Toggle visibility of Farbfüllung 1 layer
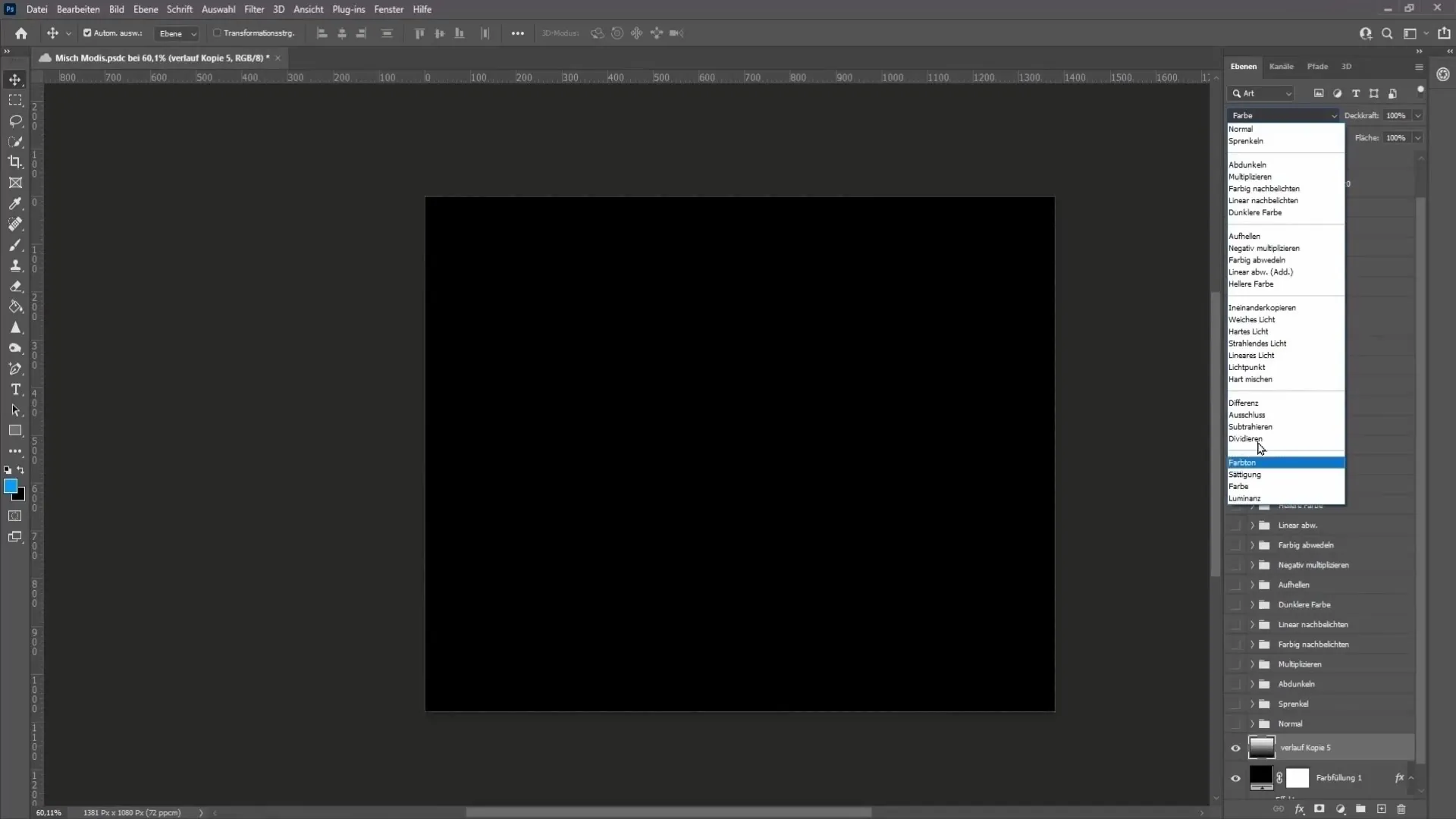Viewport: 1456px width, 819px height. 1236,778
